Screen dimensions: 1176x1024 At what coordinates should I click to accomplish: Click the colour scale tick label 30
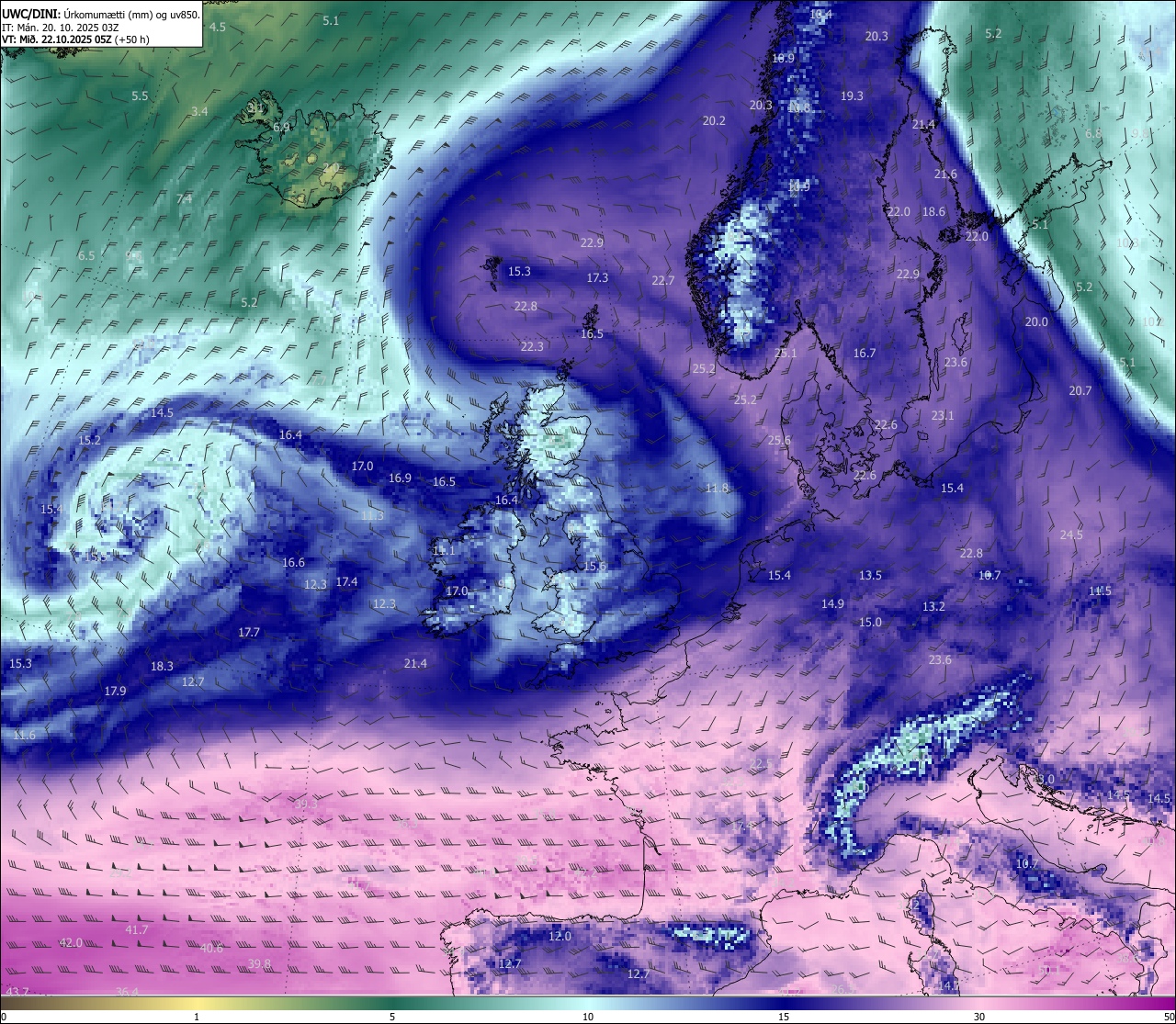pyautogui.click(x=979, y=1017)
